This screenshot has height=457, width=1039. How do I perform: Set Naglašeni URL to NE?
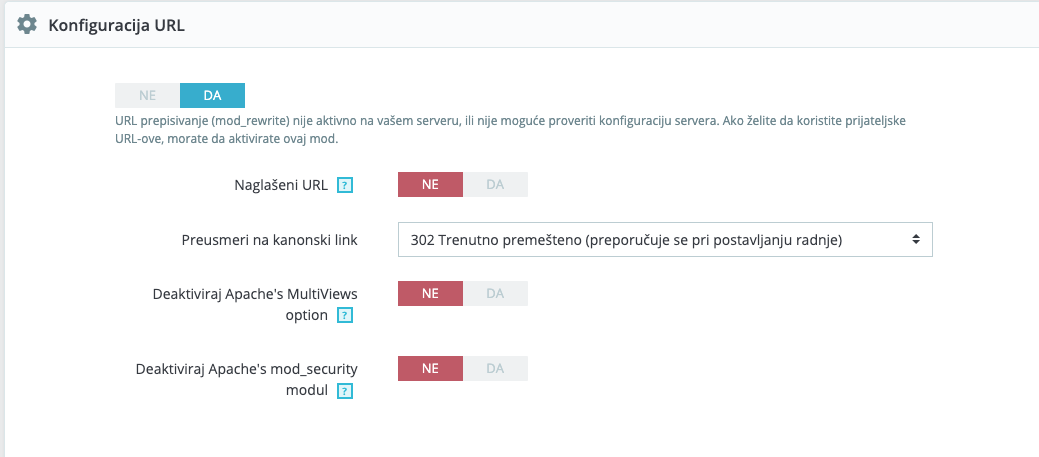coord(430,184)
